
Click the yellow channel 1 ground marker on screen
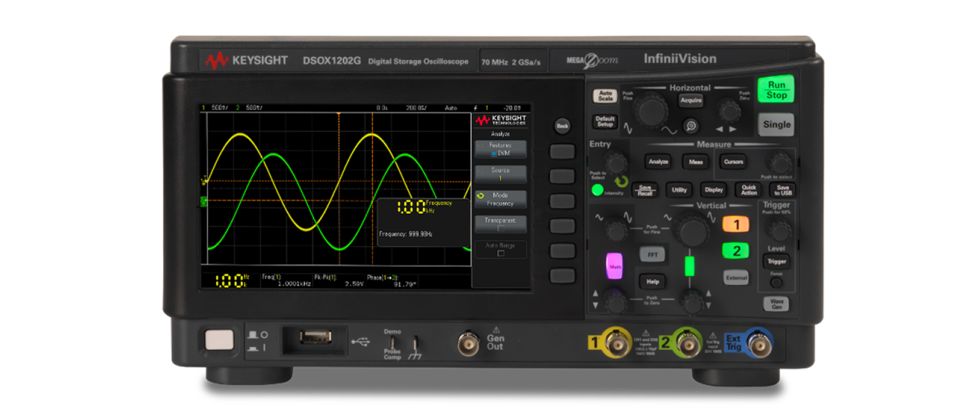click(204, 181)
